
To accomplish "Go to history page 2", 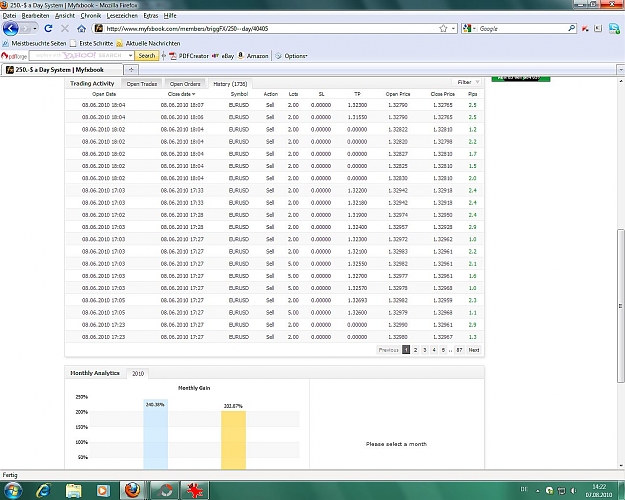I will (415, 350).
